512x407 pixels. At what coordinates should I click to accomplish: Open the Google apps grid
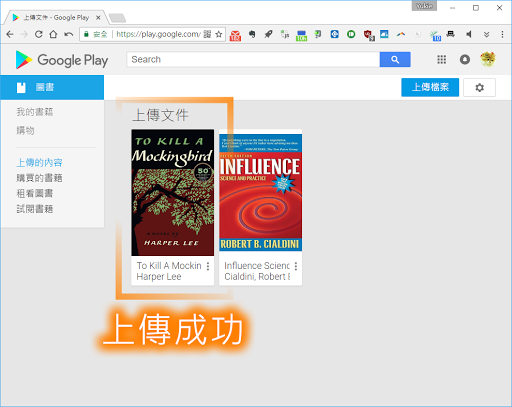coord(442,59)
